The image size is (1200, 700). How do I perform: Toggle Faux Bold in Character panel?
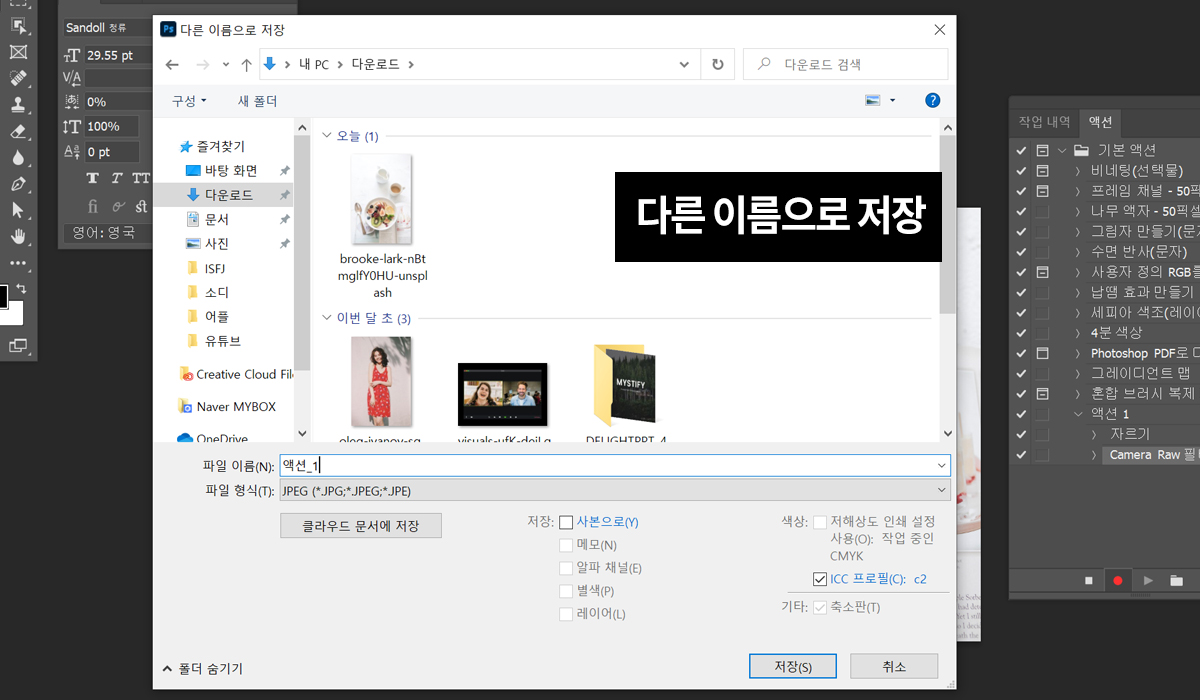93,178
